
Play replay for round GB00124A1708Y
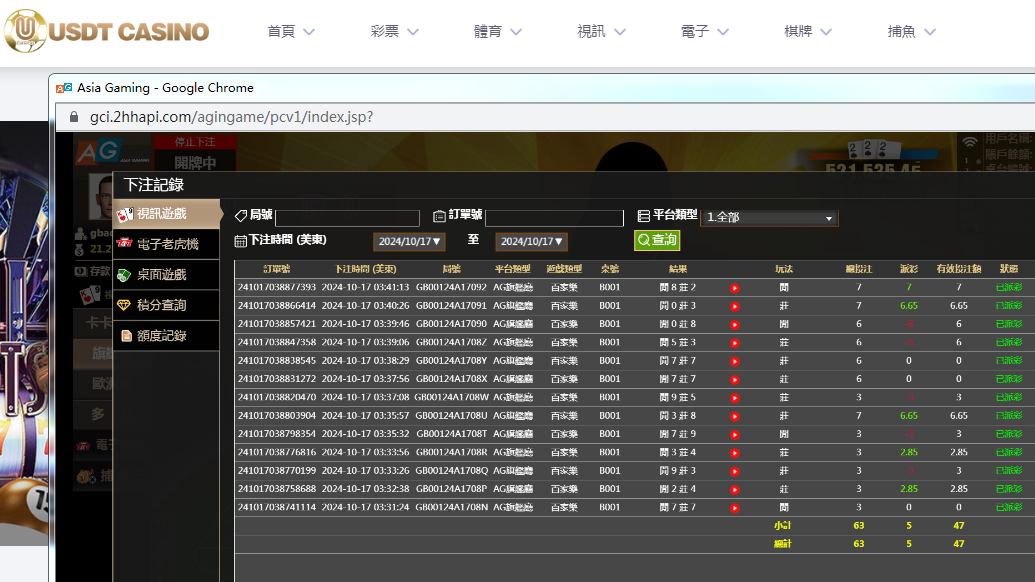(x=734, y=361)
